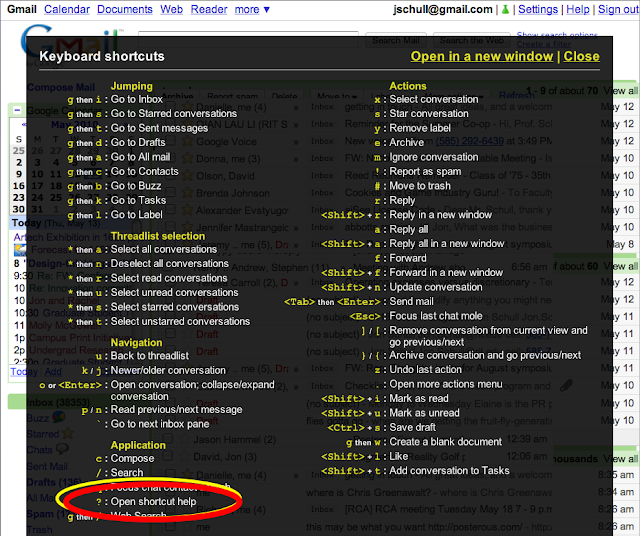Open Calendar from the top navigation
The height and width of the screenshot is (536, 640).
pyautogui.click(x=67, y=9)
